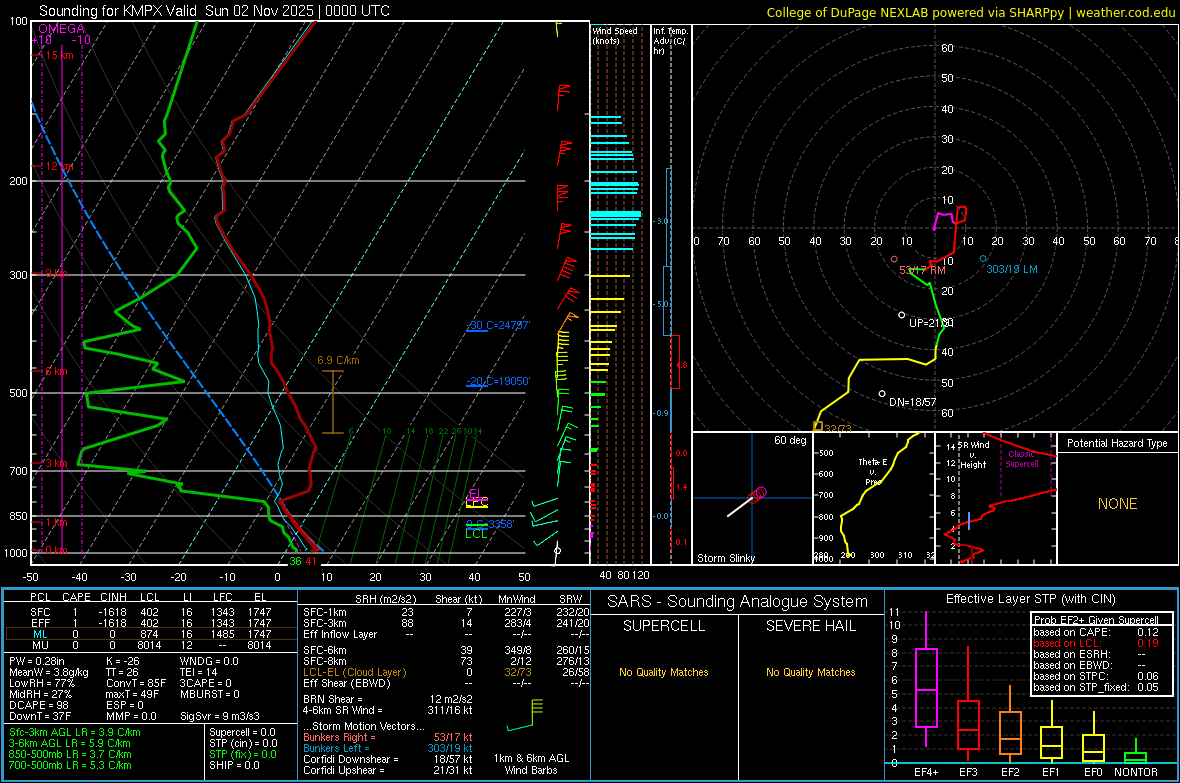Screen dimensions: 1180x783
Task: Click the '-30 C=24797' height label
Action: [x=498, y=325]
